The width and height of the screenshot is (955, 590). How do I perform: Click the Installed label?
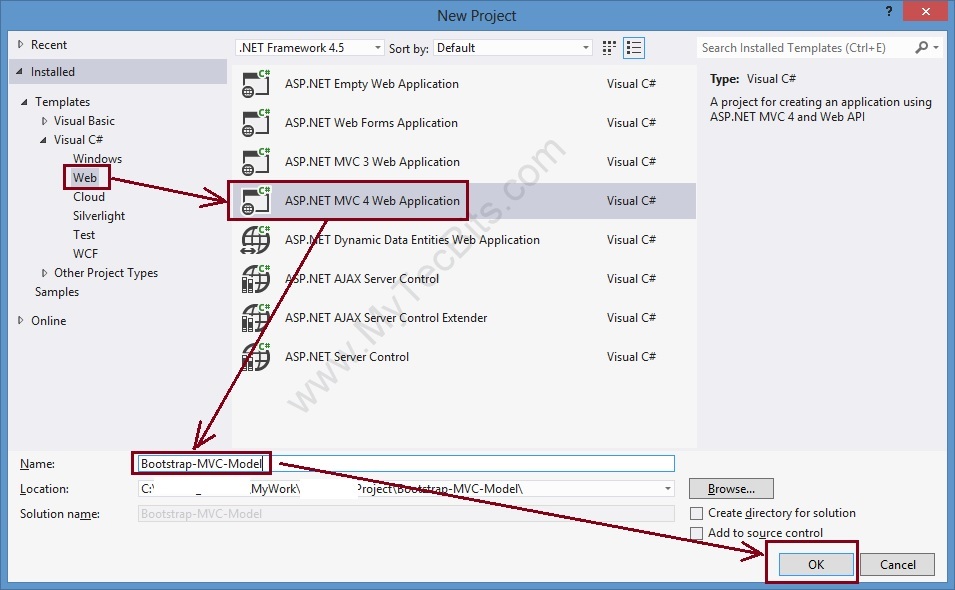pos(53,71)
